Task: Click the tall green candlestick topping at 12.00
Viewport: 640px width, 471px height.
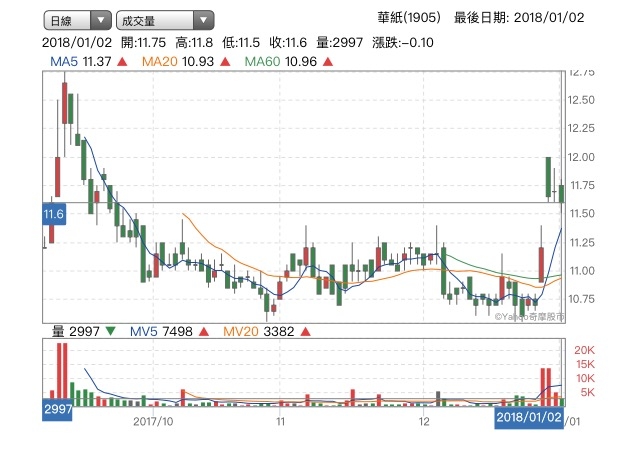Action: tap(549, 177)
